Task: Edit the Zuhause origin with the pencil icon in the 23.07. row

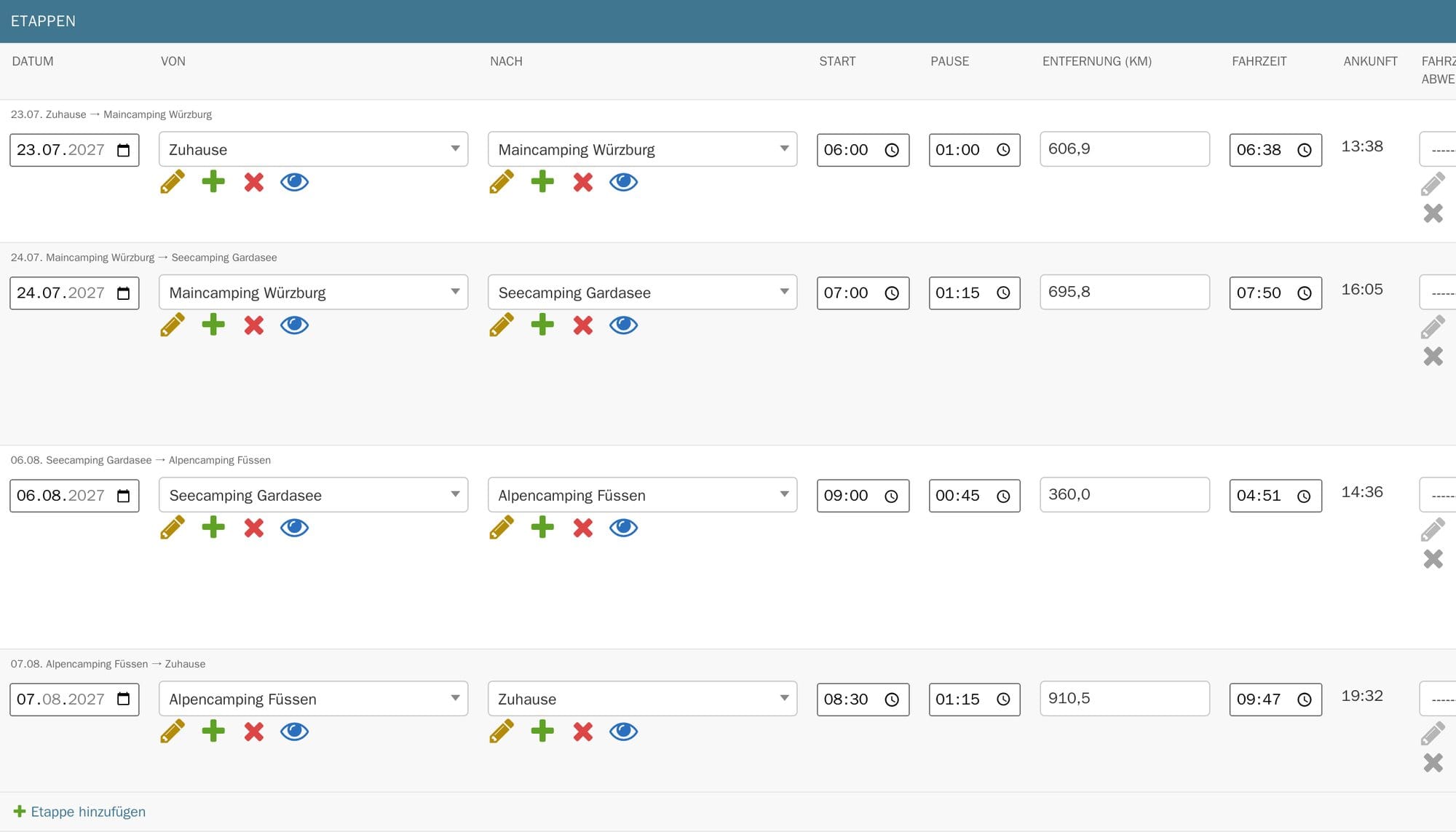Action: [x=173, y=182]
